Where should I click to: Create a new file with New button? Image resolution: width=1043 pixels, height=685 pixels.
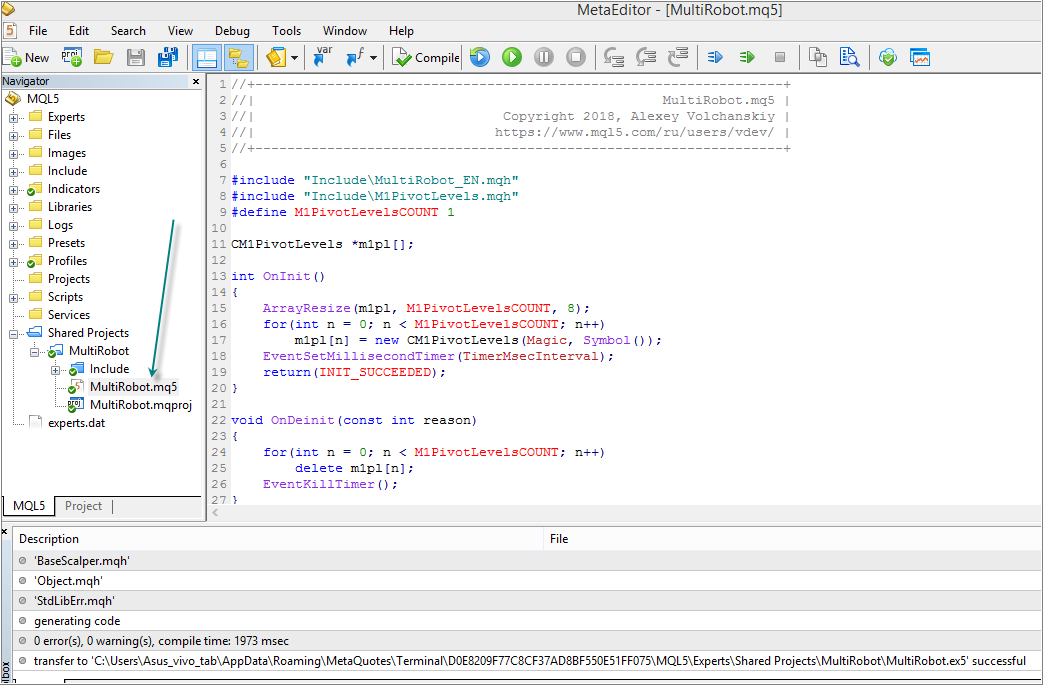[x=26, y=58]
